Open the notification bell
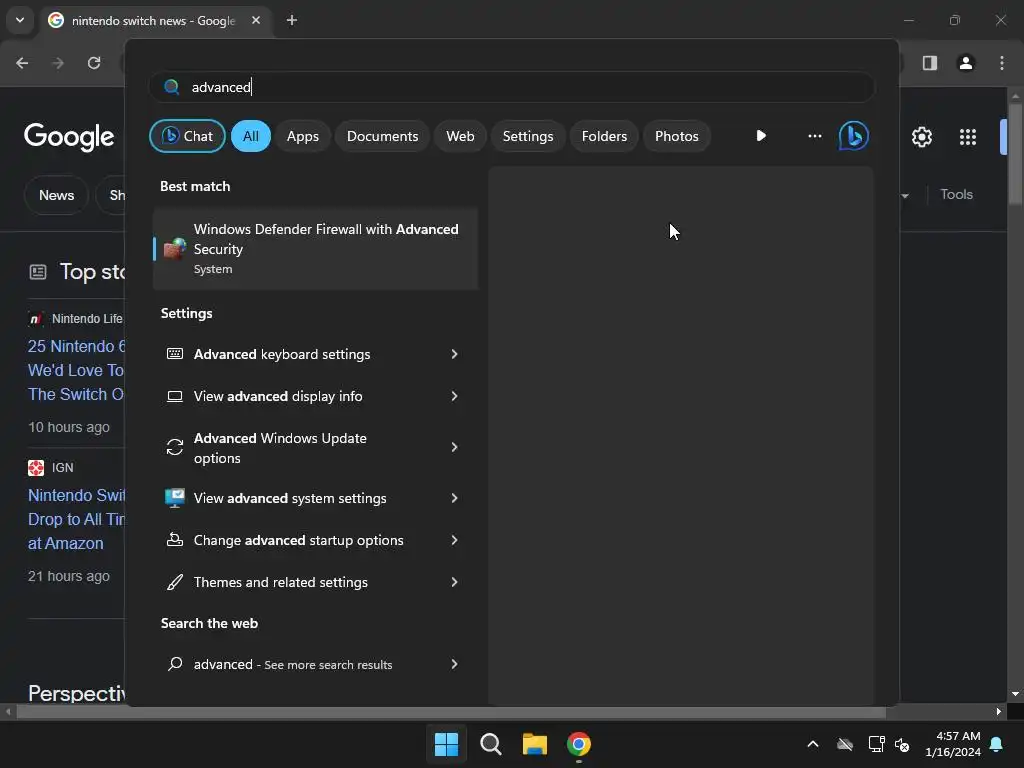Viewport: 1024px width, 768px height. click(997, 744)
